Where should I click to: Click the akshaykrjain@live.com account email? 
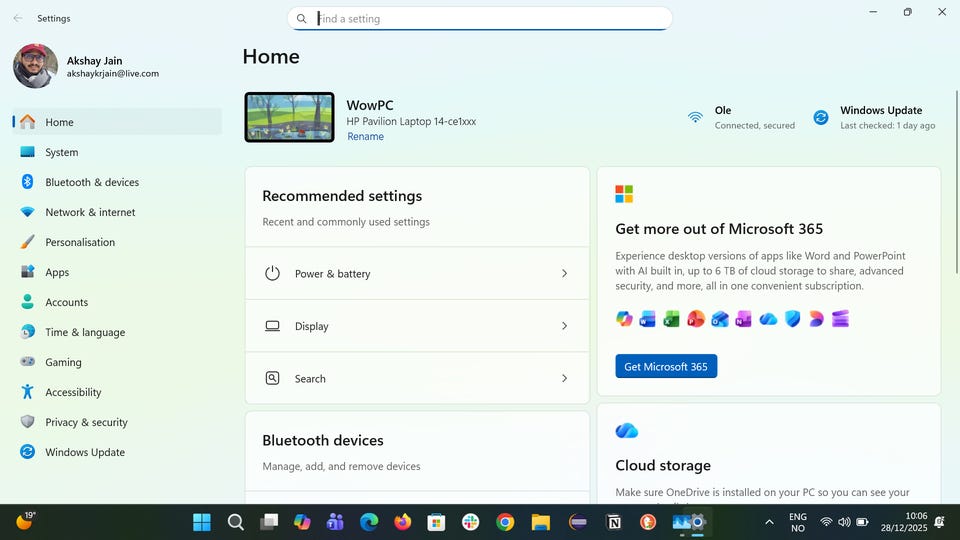[x=113, y=73]
